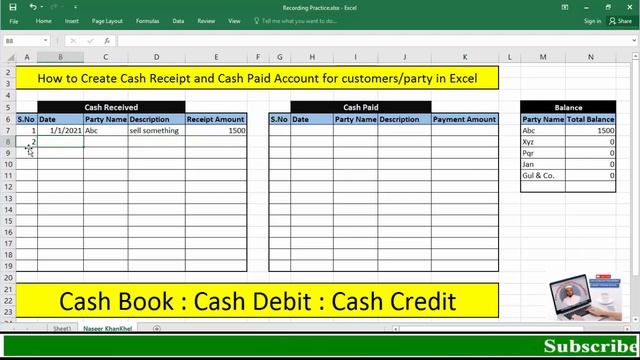Select S.No cell containing 2
This screenshot has width=640, height=360.
click(27, 142)
